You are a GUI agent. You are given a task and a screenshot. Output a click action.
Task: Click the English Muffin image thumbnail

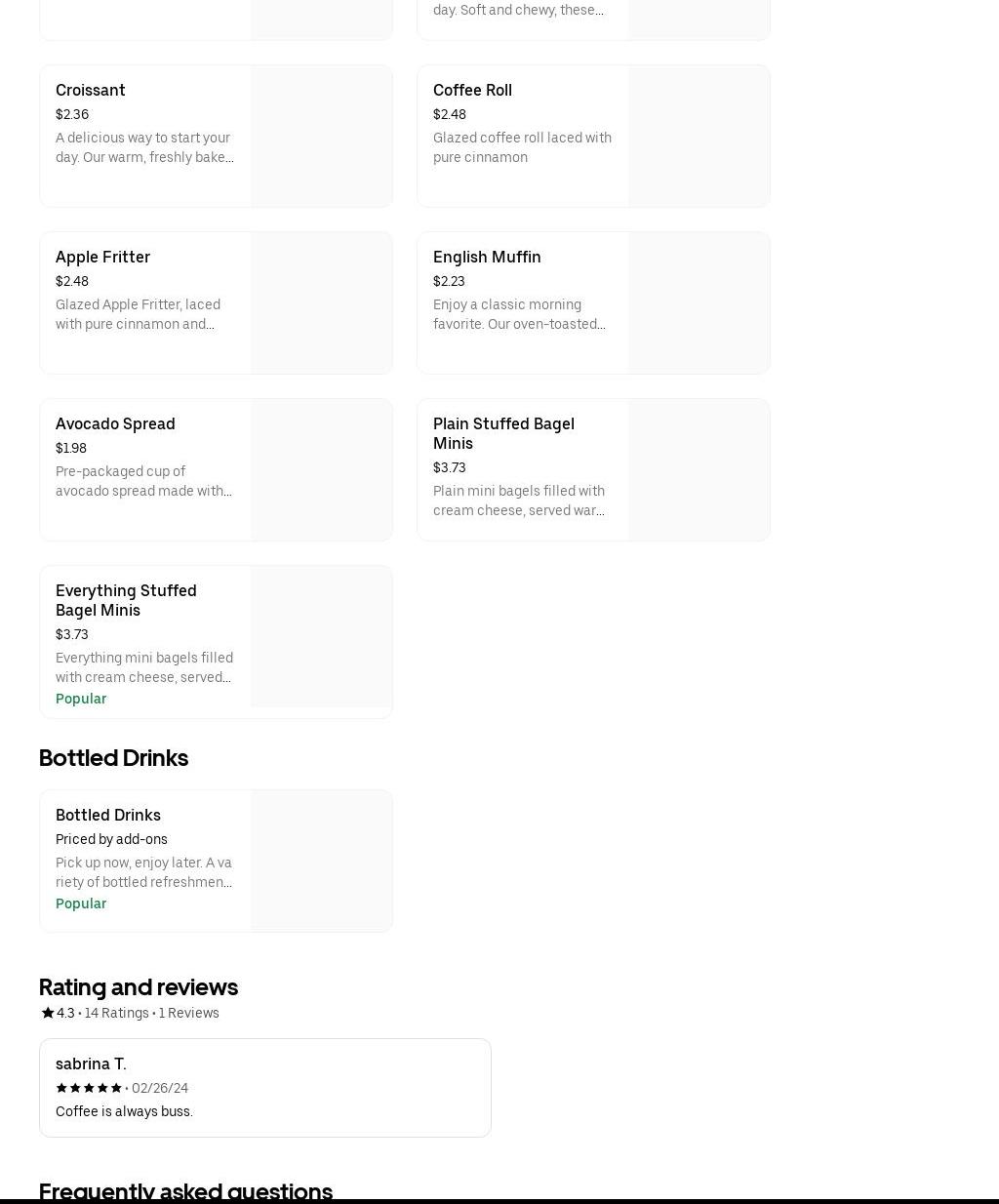[x=699, y=302]
